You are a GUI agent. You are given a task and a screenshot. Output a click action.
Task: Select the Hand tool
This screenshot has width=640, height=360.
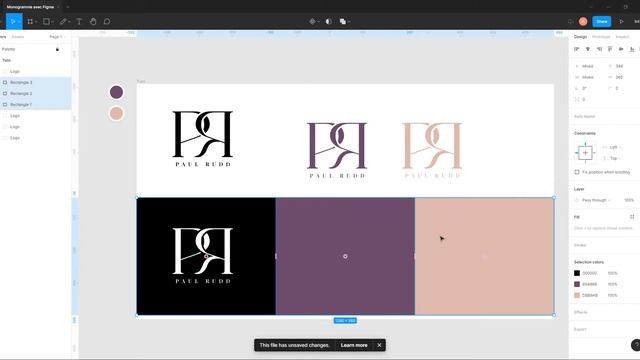(x=93, y=22)
